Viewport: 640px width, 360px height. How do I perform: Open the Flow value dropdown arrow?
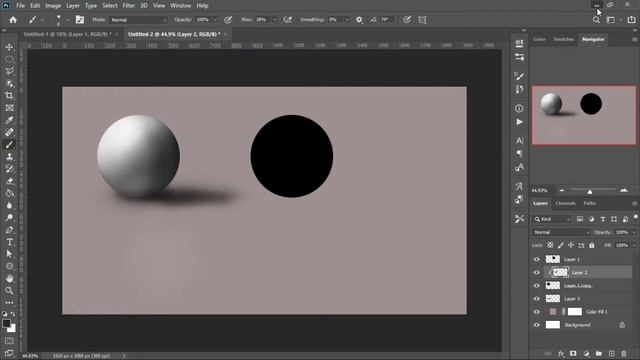(x=275, y=20)
